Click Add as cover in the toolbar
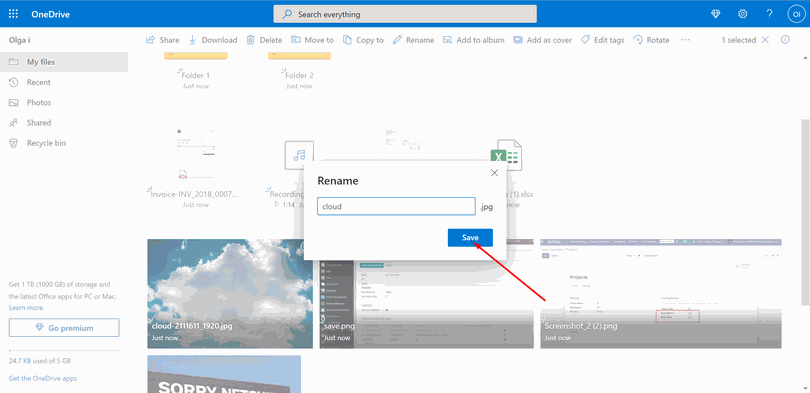Viewport: 810px width, 393px height. click(x=542, y=40)
